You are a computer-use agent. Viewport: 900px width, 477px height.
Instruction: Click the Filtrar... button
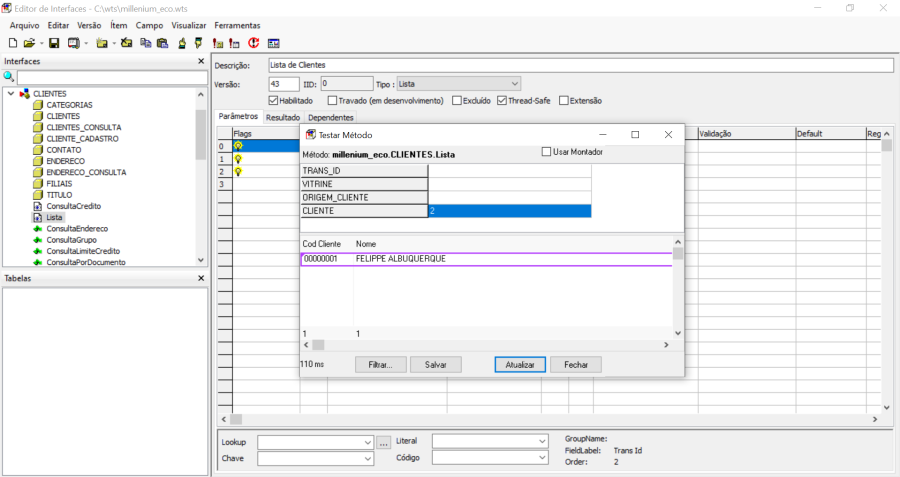pyautogui.click(x=381, y=364)
